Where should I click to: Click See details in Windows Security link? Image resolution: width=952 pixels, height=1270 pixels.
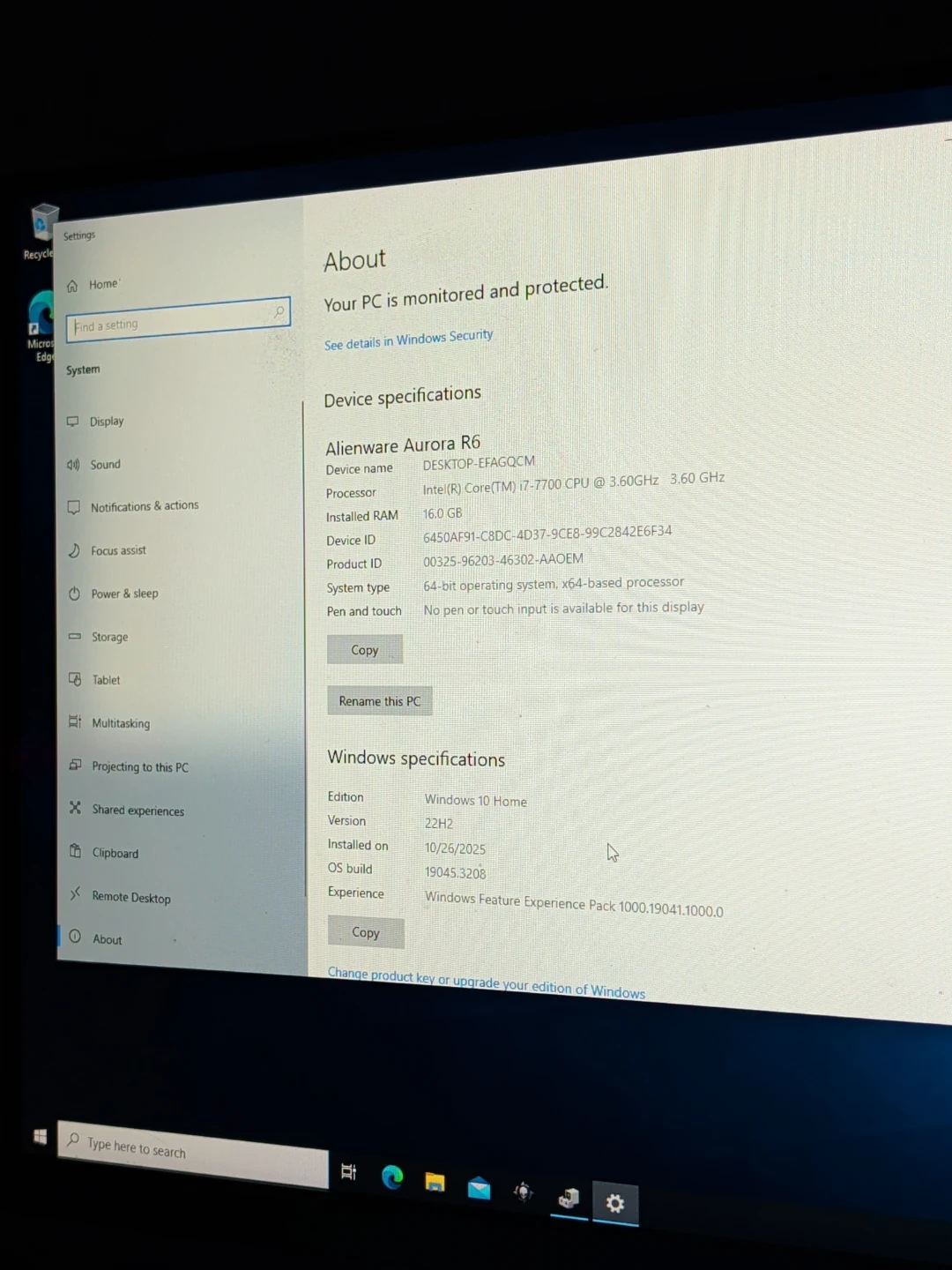408,340
